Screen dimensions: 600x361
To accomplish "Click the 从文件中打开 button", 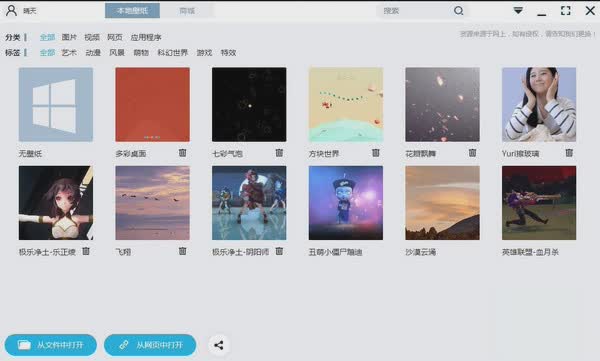I will [51, 345].
